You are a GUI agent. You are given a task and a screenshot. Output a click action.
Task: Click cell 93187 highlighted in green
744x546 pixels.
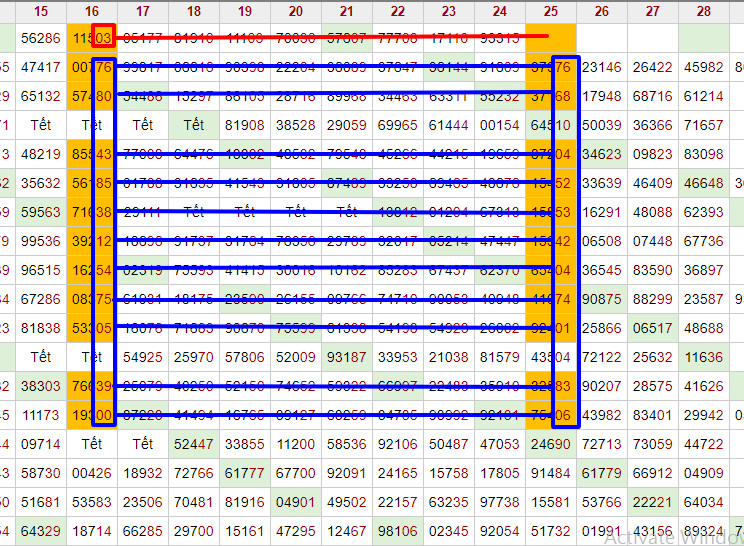tap(347, 357)
